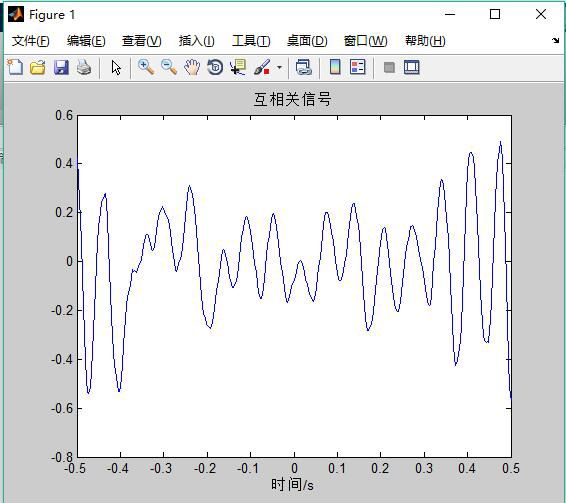The height and width of the screenshot is (503, 566).
Task: Open the 窗口(W) menu
Action: (x=365, y=41)
